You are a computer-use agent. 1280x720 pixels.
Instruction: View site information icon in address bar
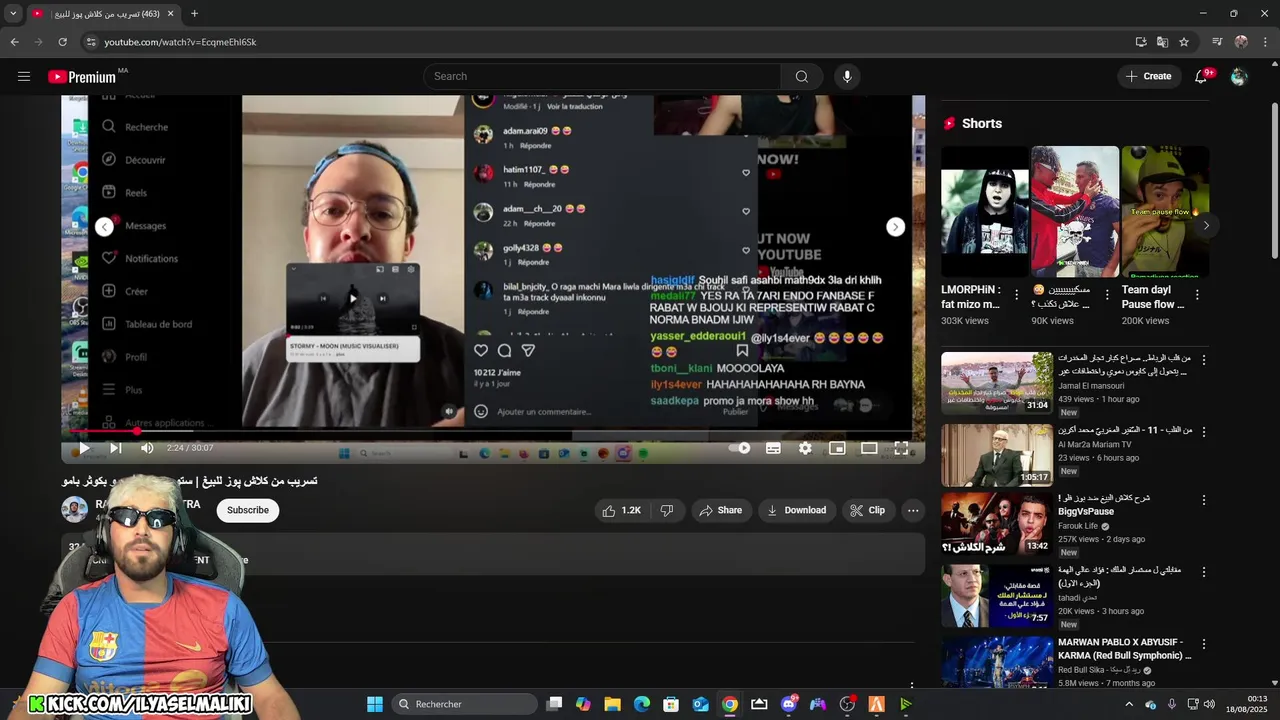(91, 42)
